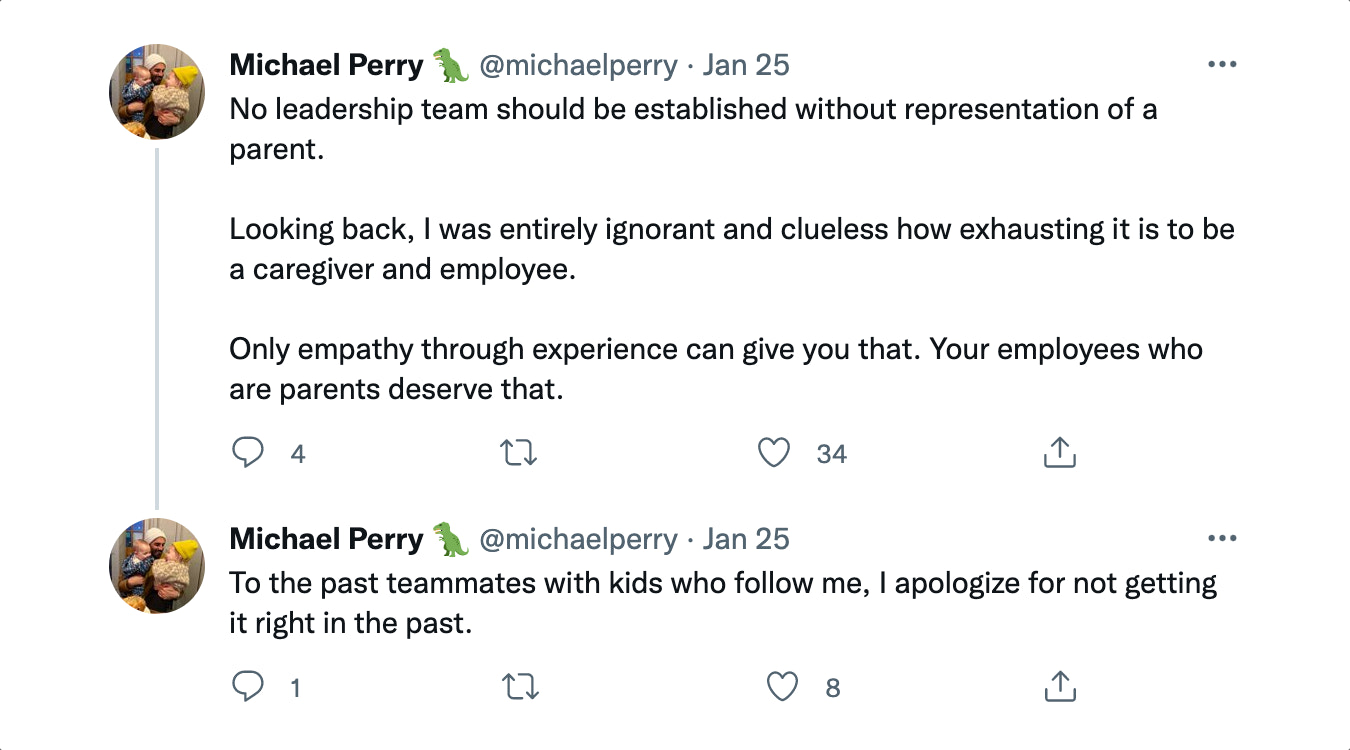Viewport: 1350px width, 750px height.
Task: Reply to the apology tweet
Action: 248,687
